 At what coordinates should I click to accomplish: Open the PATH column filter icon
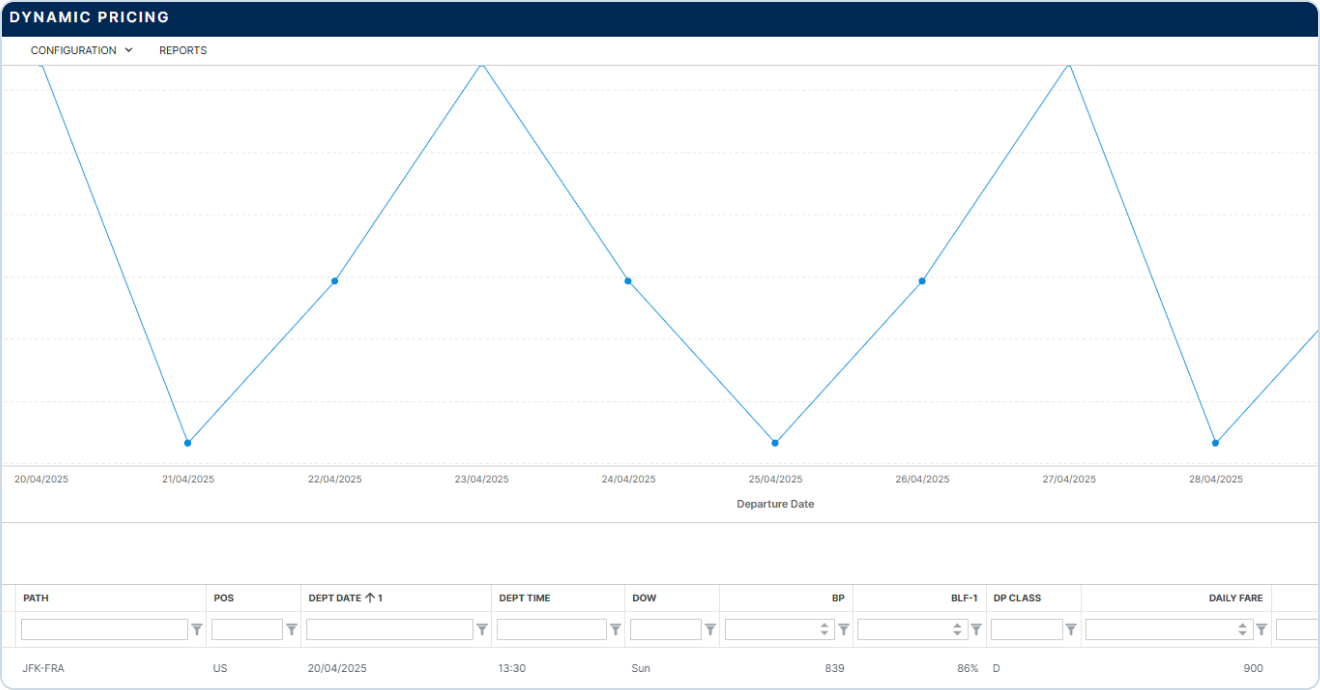[197, 630]
